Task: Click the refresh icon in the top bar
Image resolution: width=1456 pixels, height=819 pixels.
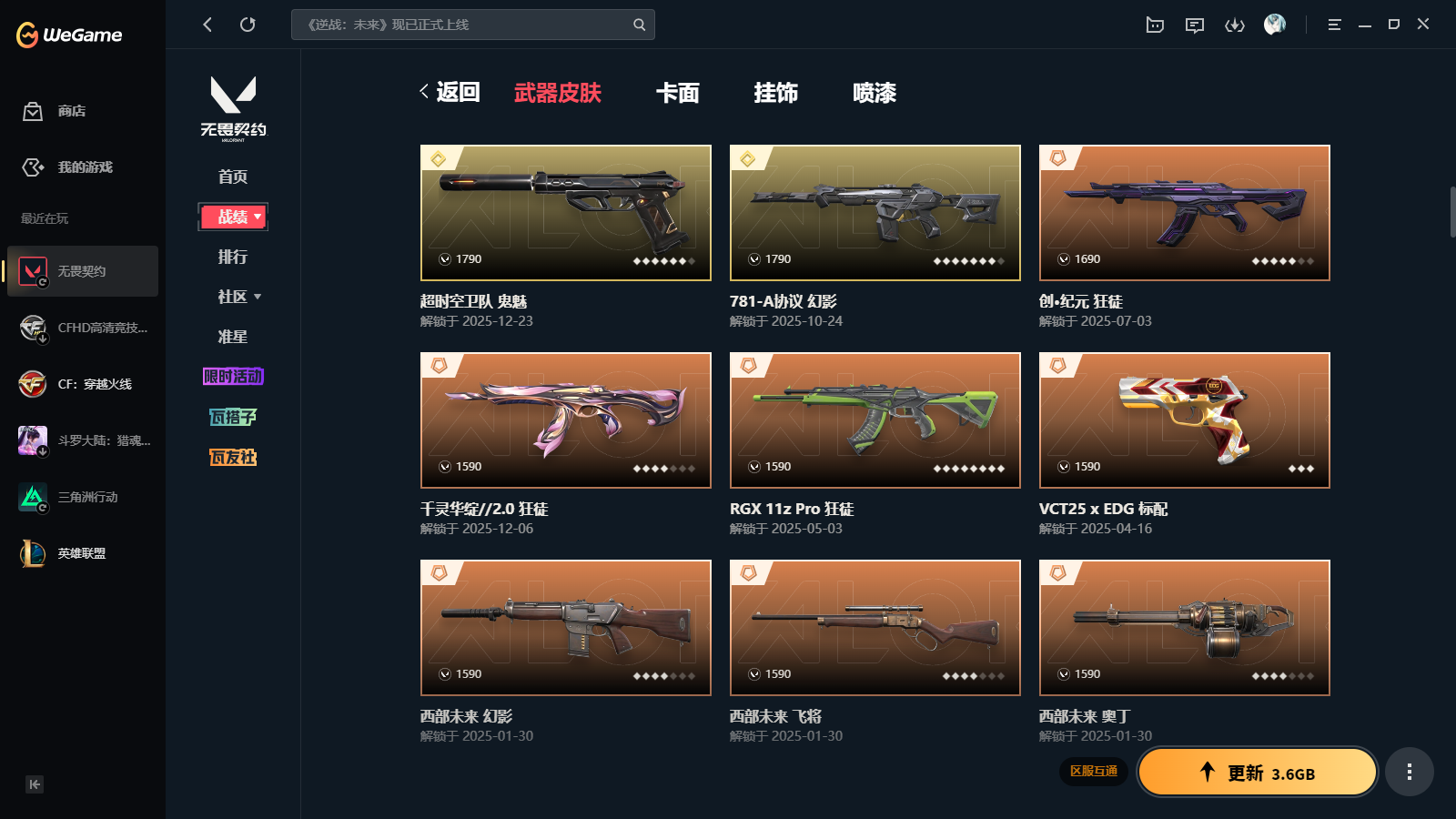Action: pyautogui.click(x=248, y=25)
